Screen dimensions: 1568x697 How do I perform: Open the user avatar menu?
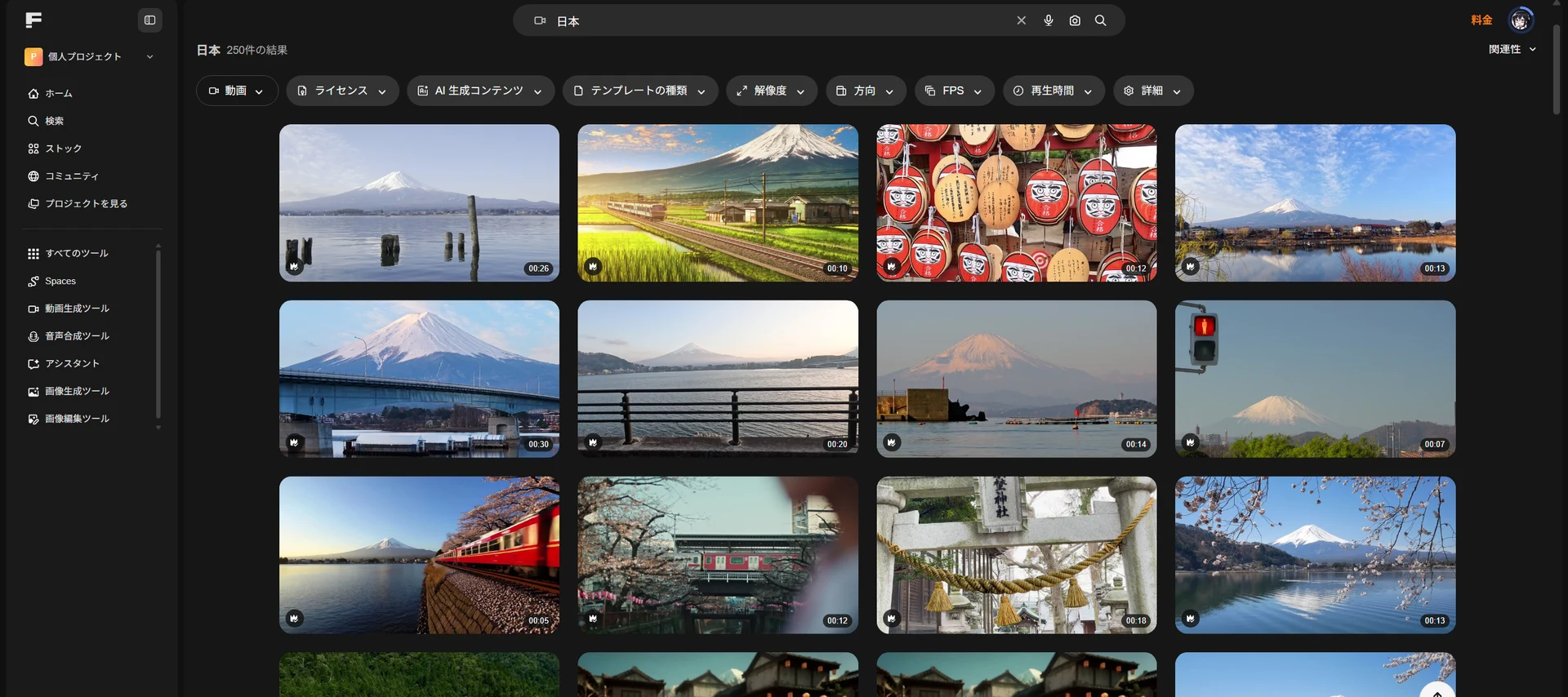(x=1521, y=20)
